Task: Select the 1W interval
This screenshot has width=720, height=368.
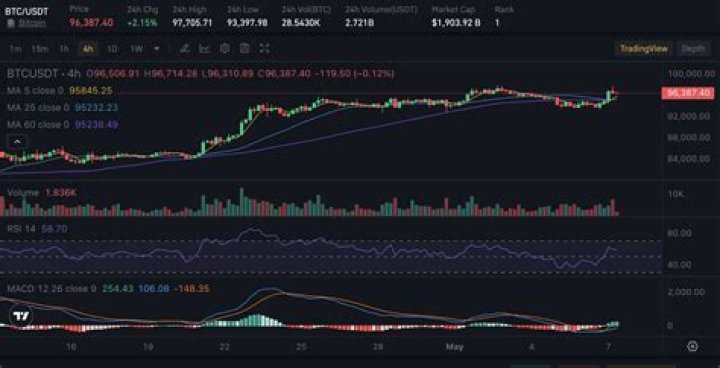Action: (136, 49)
